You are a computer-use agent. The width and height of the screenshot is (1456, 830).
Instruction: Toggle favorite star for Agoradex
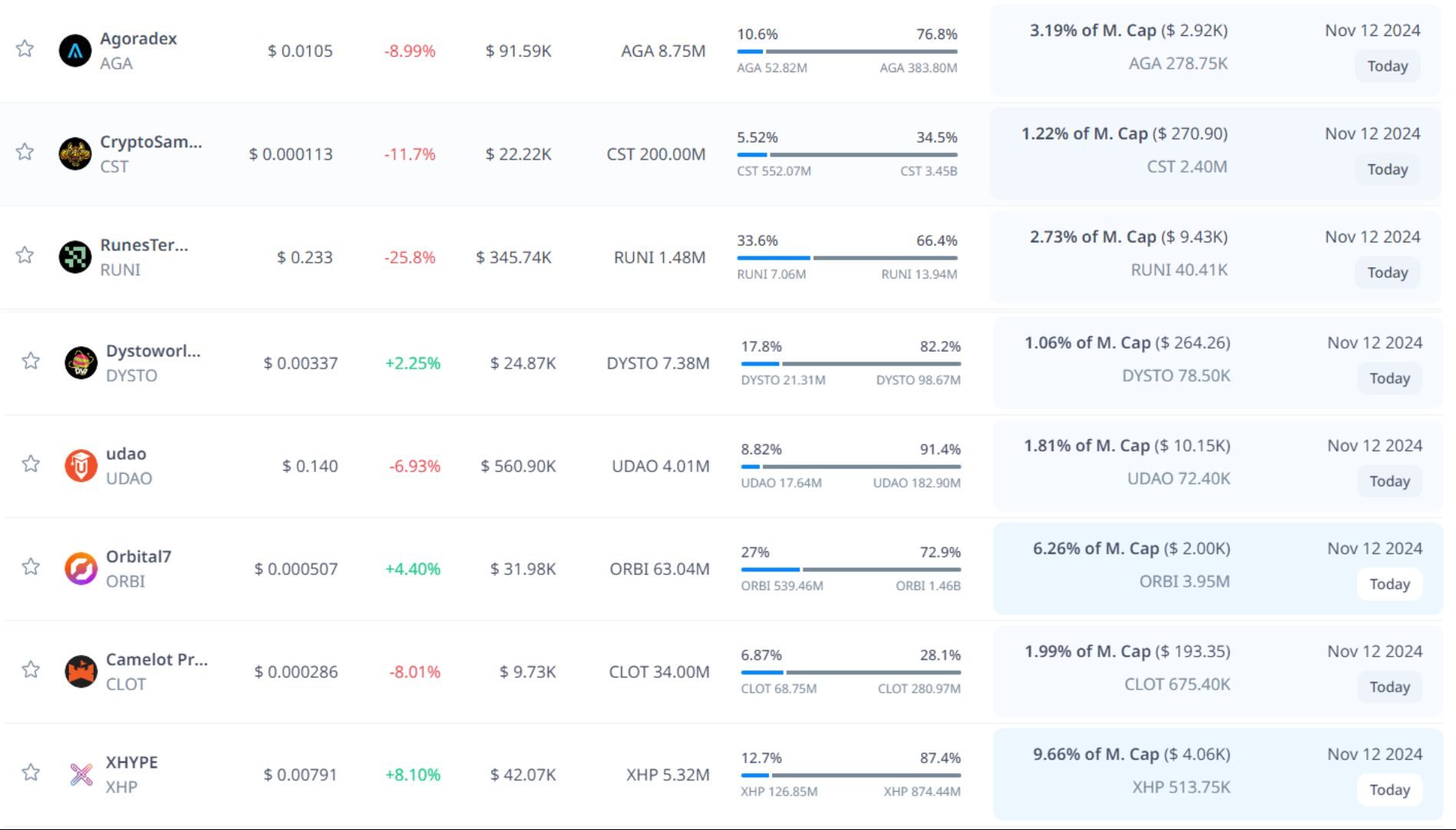coord(25,49)
